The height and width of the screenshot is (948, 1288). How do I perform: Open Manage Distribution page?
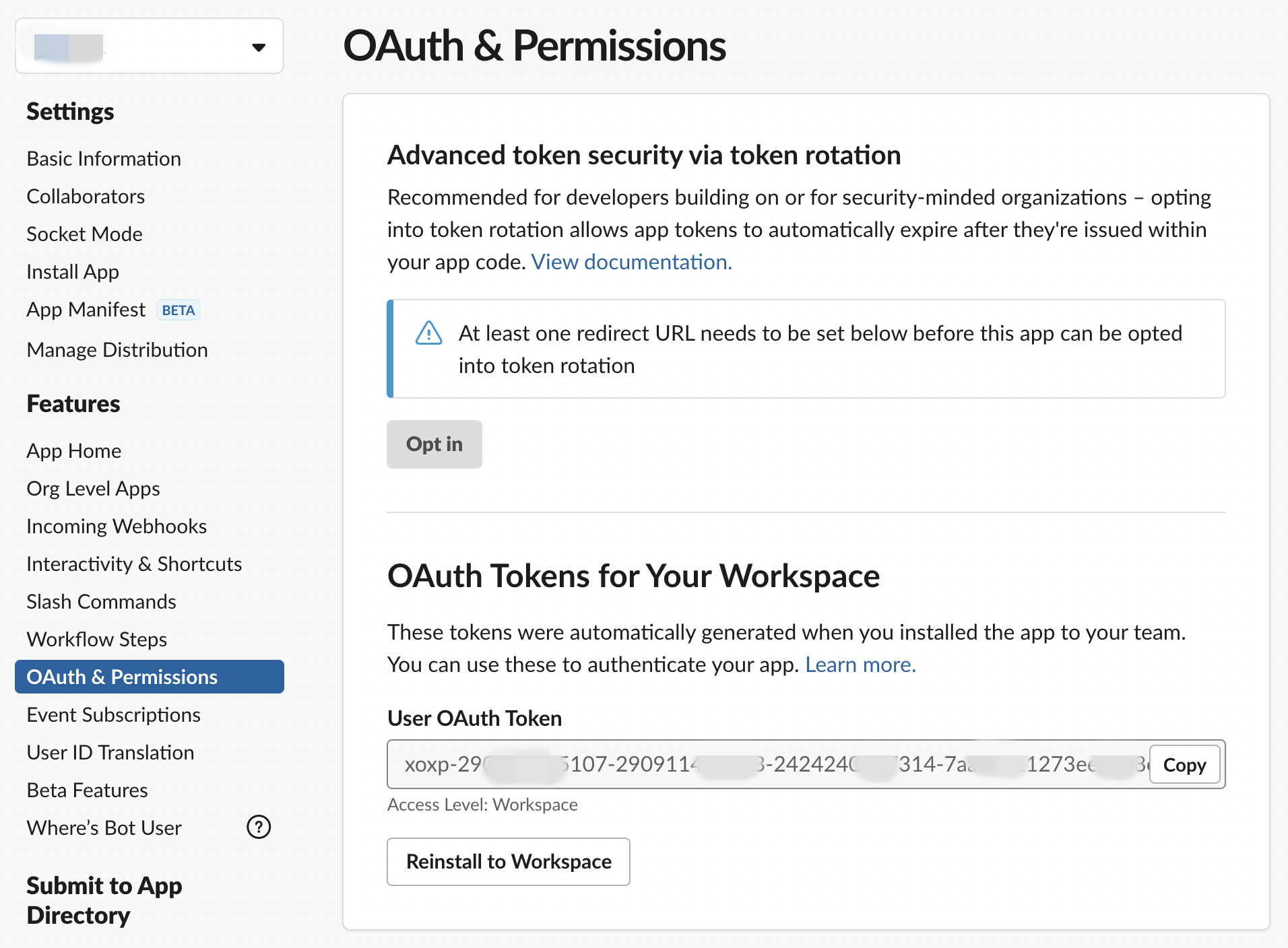[117, 350]
